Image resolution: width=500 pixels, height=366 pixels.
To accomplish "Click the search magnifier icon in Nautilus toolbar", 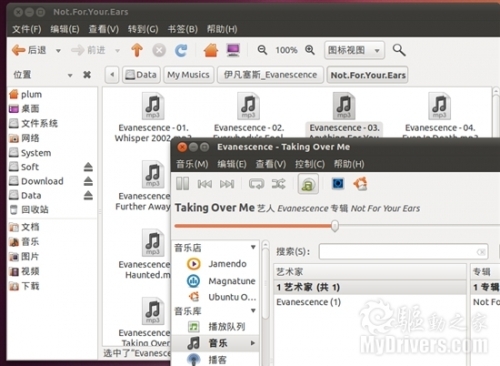I will click(x=399, y=50).
